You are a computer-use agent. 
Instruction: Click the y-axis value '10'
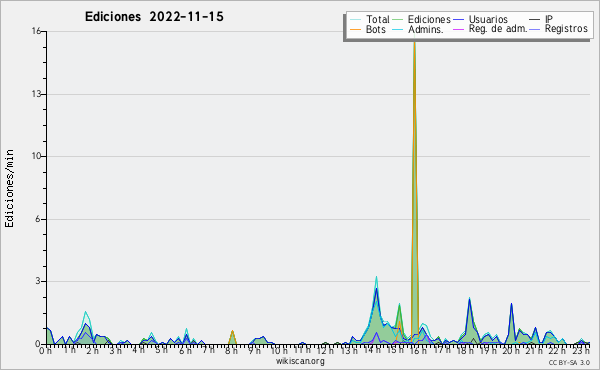point(36,156)
